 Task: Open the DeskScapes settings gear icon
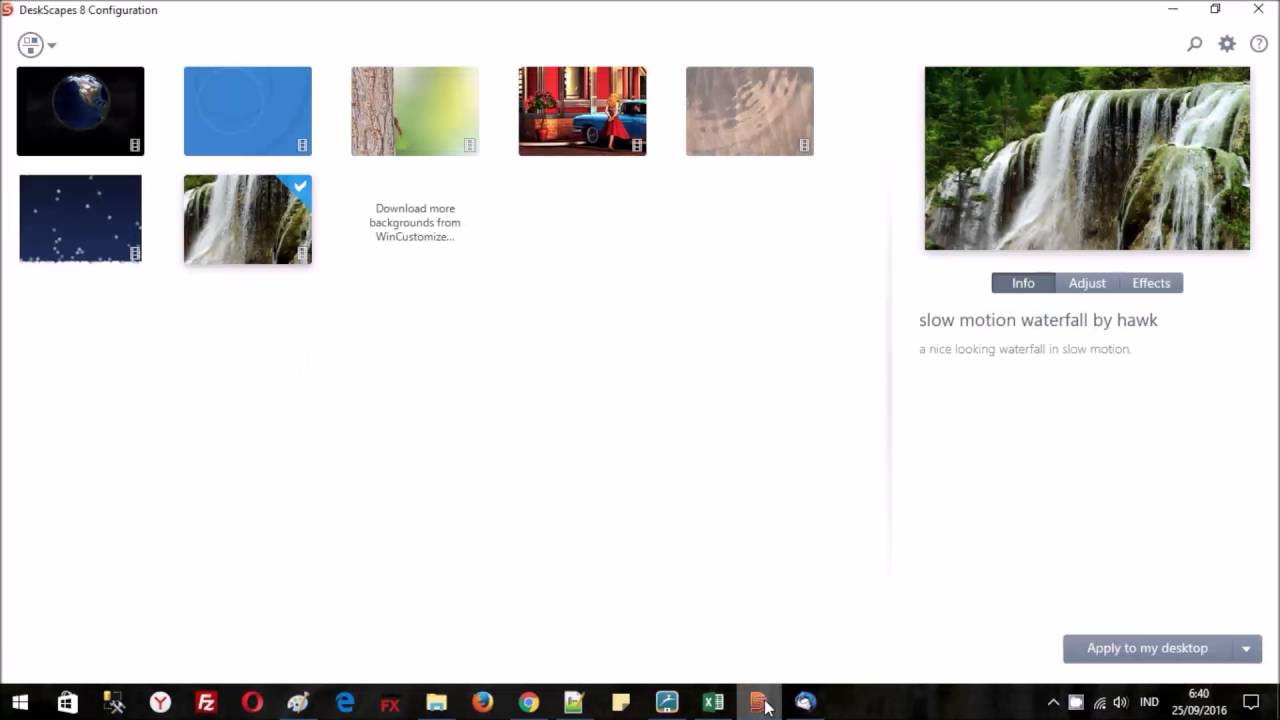tap(1226, 44)
